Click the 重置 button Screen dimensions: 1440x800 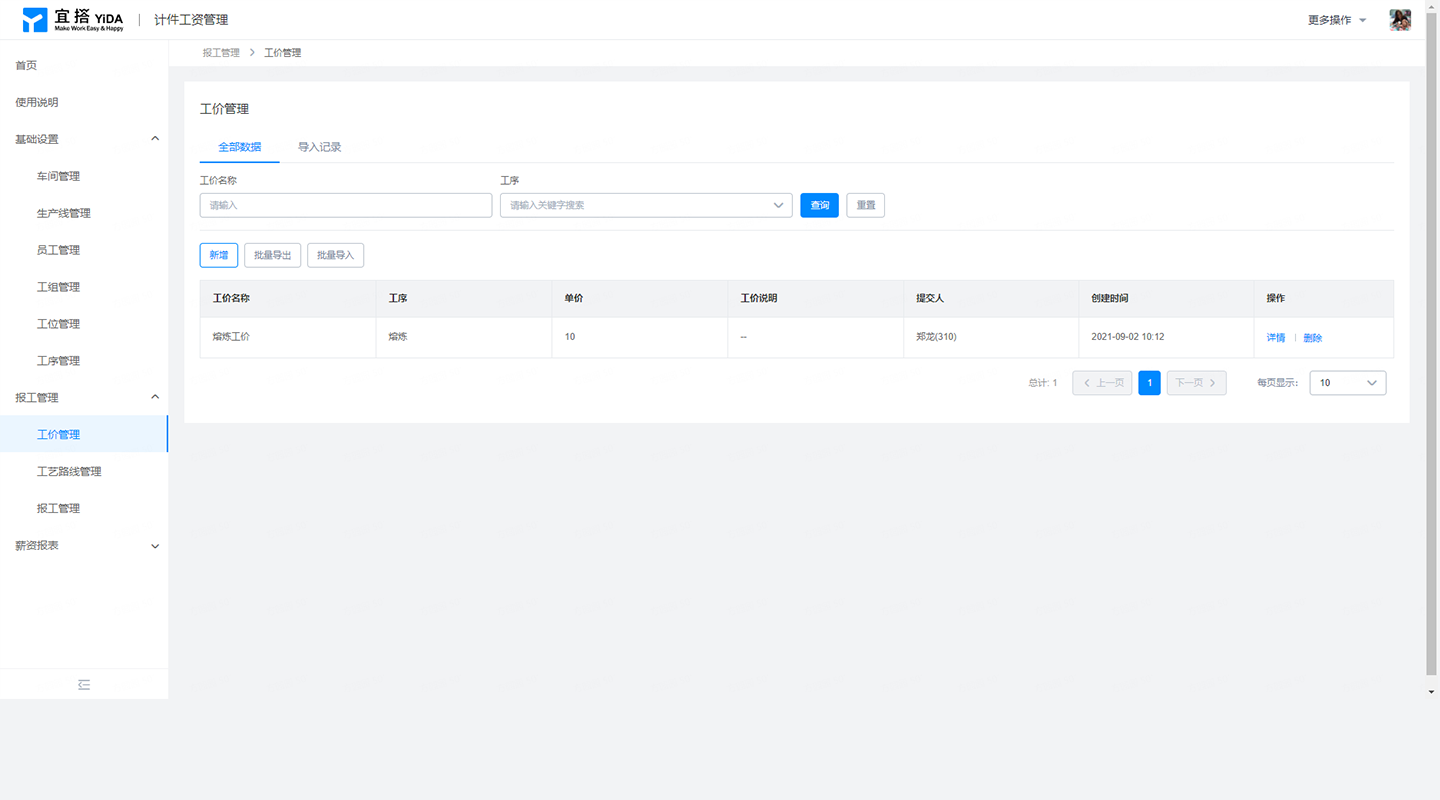point(866,205)
